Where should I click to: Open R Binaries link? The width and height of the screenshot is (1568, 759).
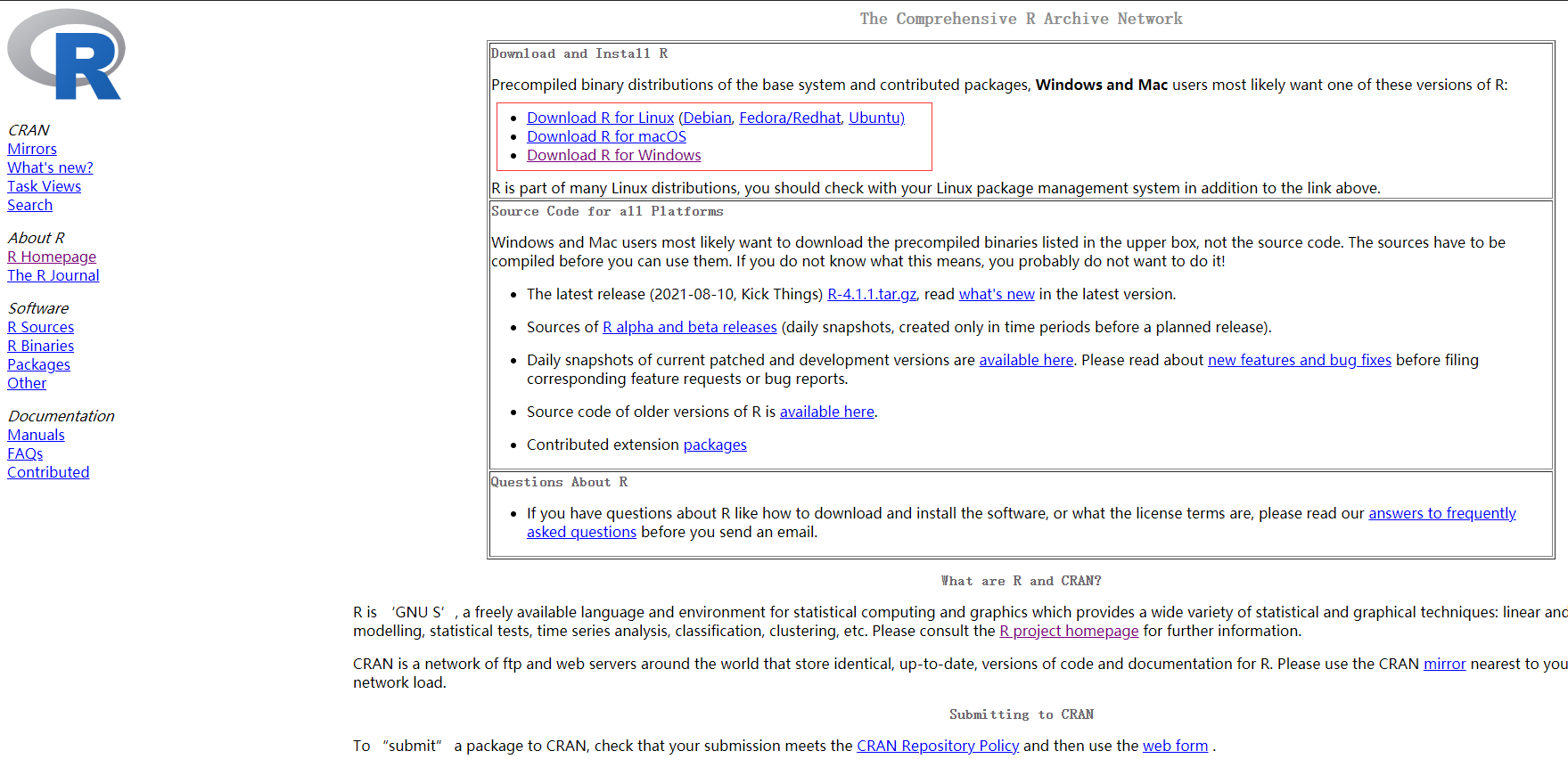coord(40,346)
